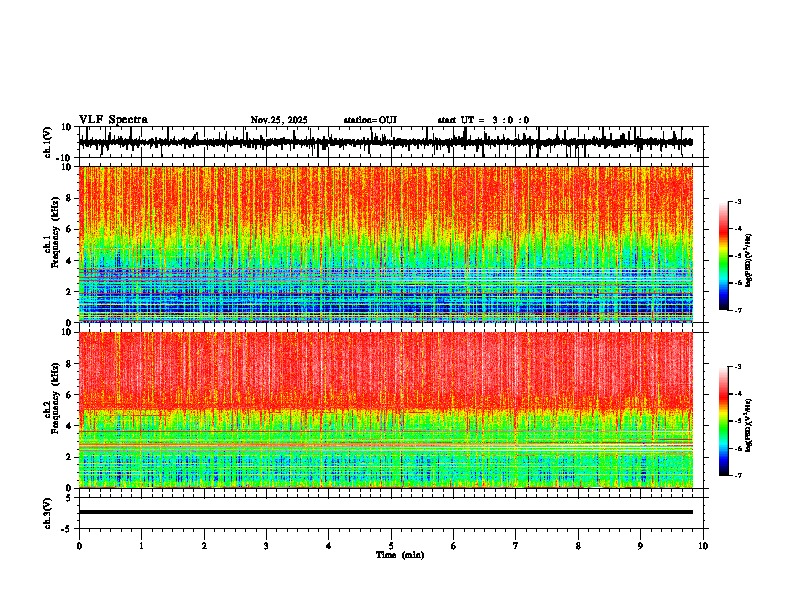Screen dimensions: 792x612
Task: Select the "Time (min)" axis label
Action: [400, 555]
